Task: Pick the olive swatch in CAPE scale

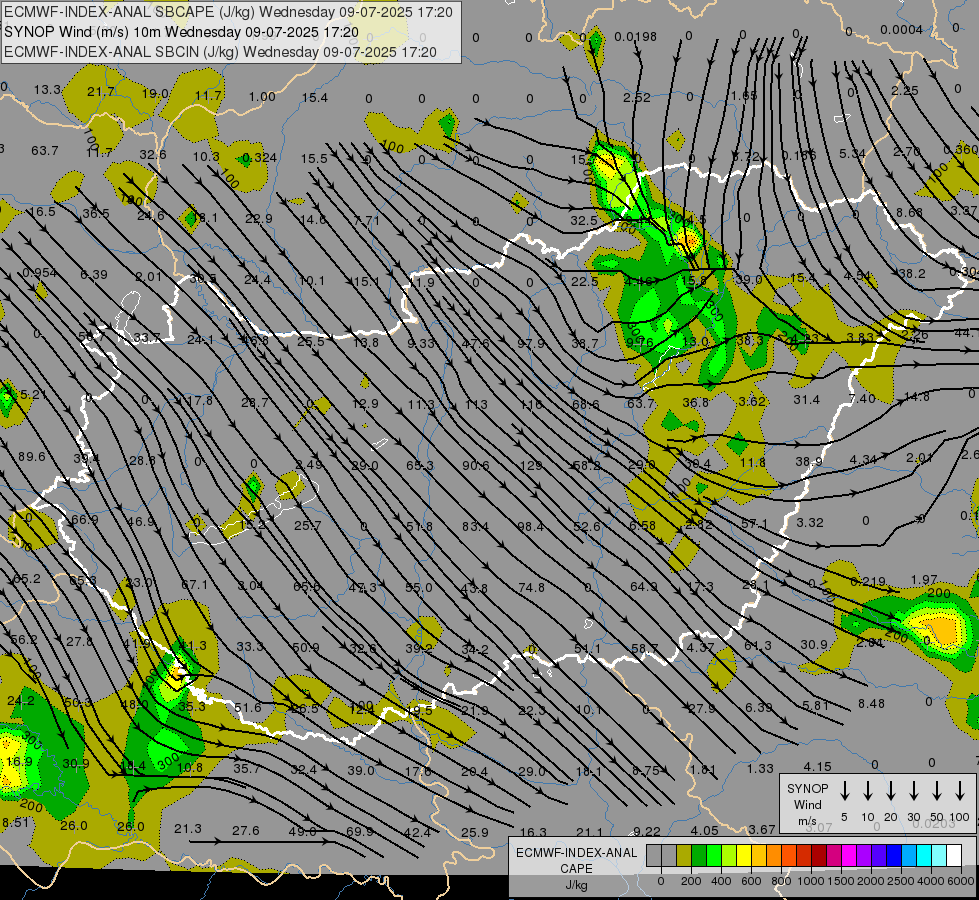Action: point(684,856)
